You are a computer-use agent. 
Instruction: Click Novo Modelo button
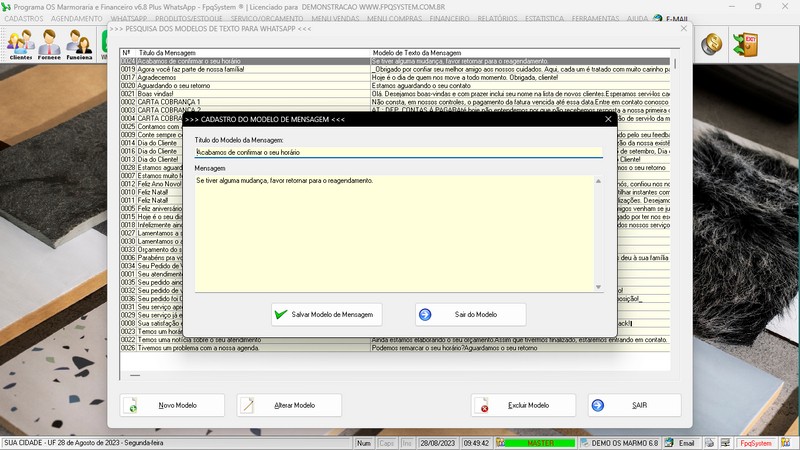tap(172, 405)
